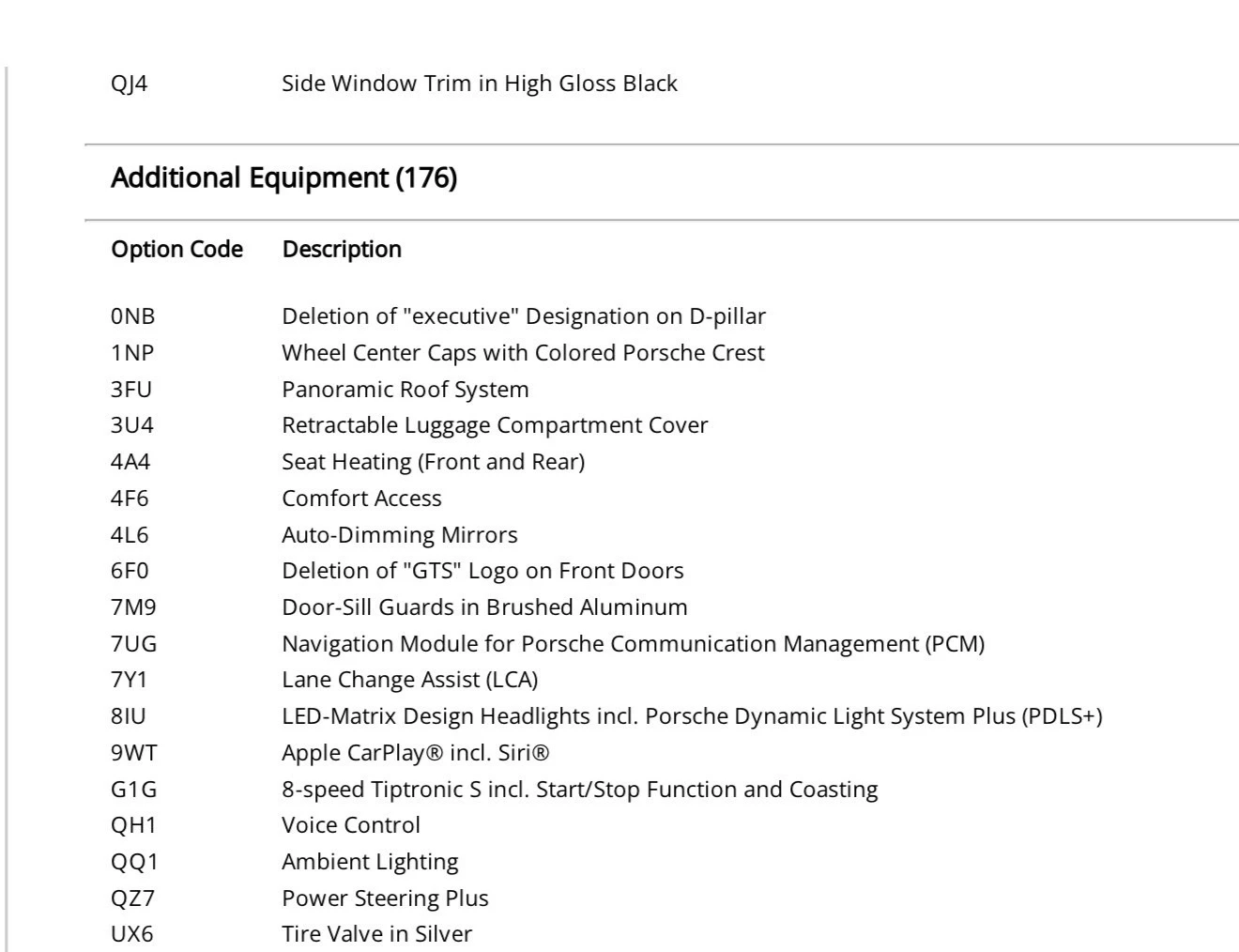Image resolution: width=1239 pixels, height=952 pixels.
Task: Click the Comfort Access description
Action: tap(361, 499)
